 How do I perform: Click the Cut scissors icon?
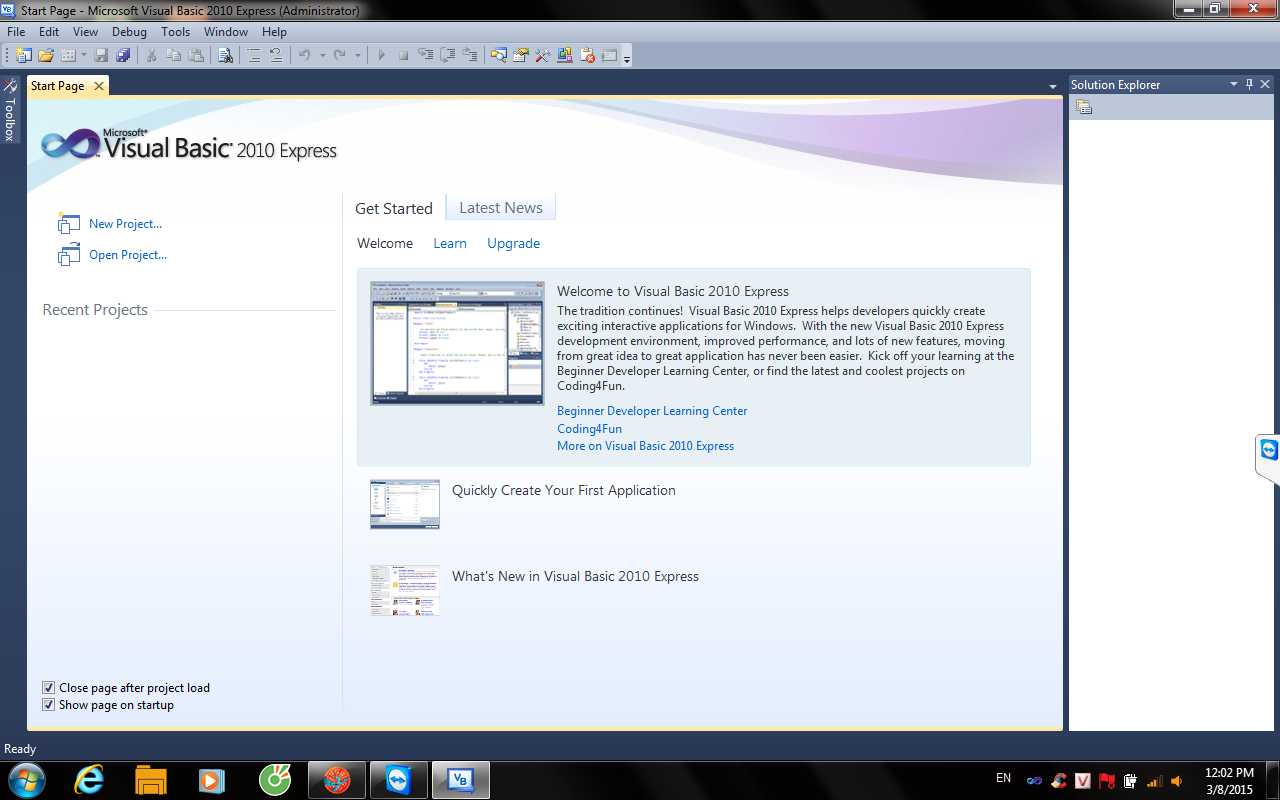pos(152,55)
